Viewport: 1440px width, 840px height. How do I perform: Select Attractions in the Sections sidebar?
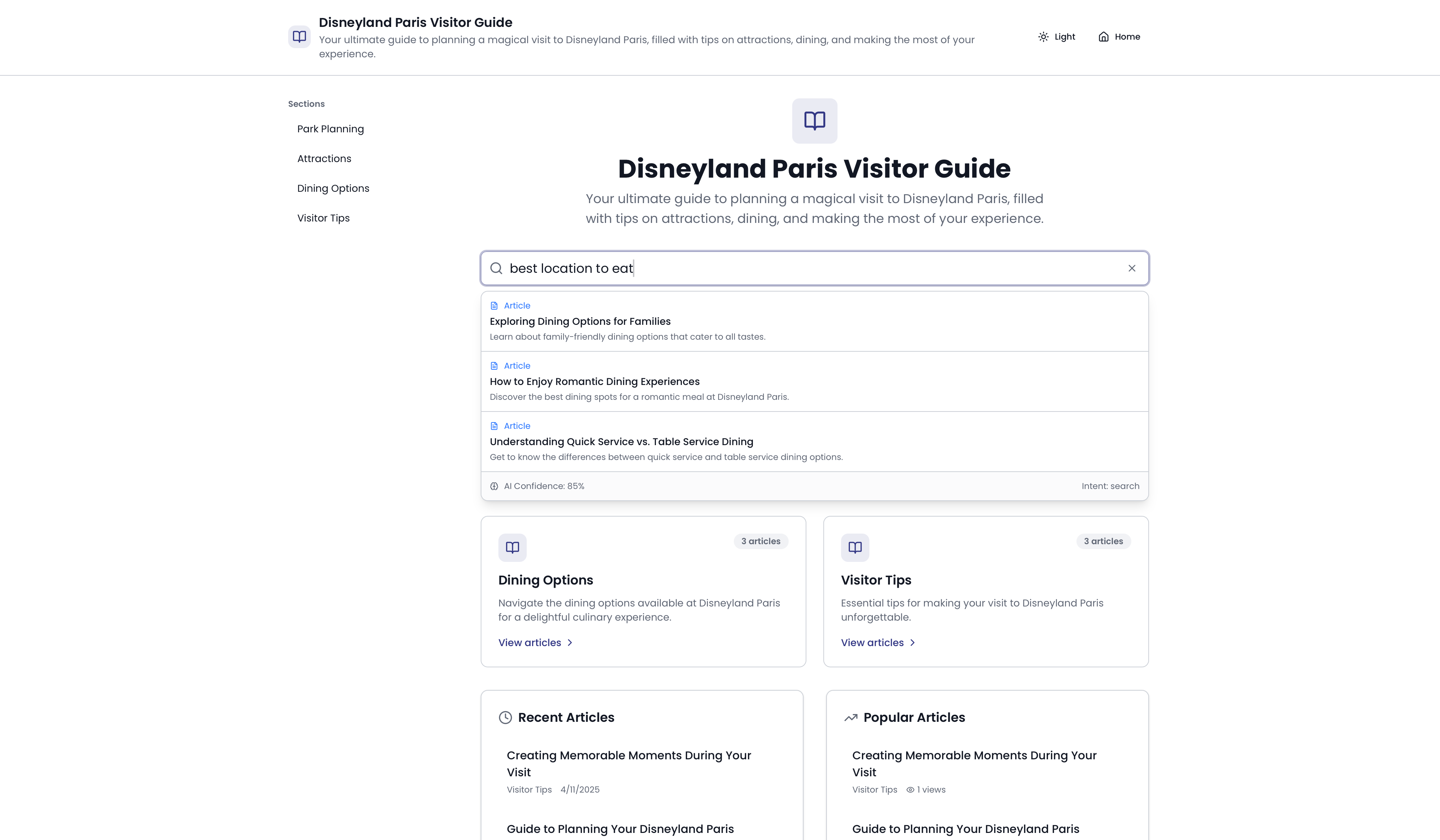(x=324, y=158)
